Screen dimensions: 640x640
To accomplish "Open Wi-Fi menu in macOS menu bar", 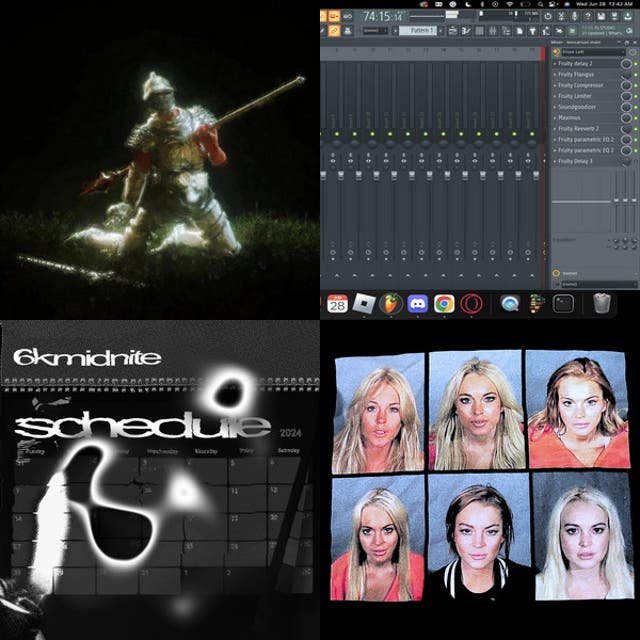I will click(510, 4).
